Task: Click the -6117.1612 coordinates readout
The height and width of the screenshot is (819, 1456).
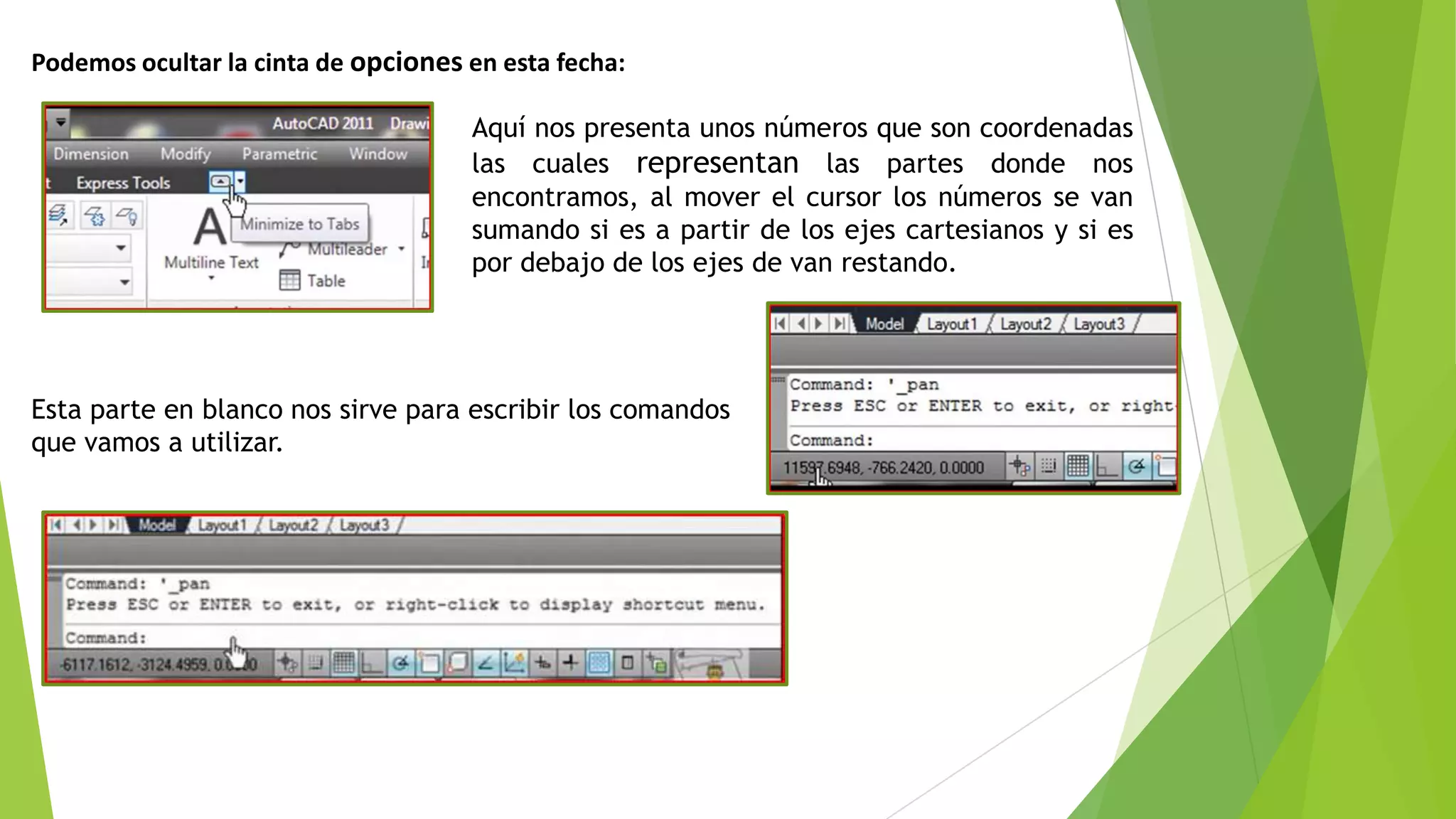Action: [160, 665]
